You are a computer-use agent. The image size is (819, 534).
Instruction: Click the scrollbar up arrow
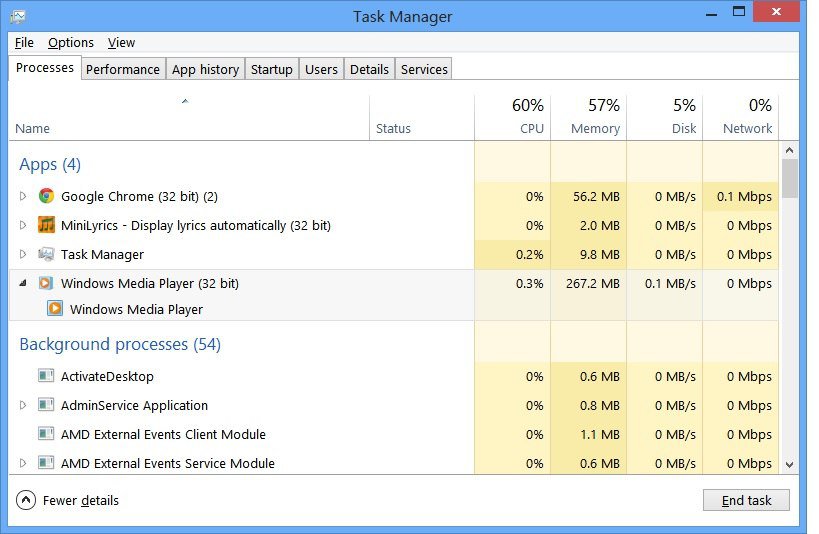tap(789, 150)
